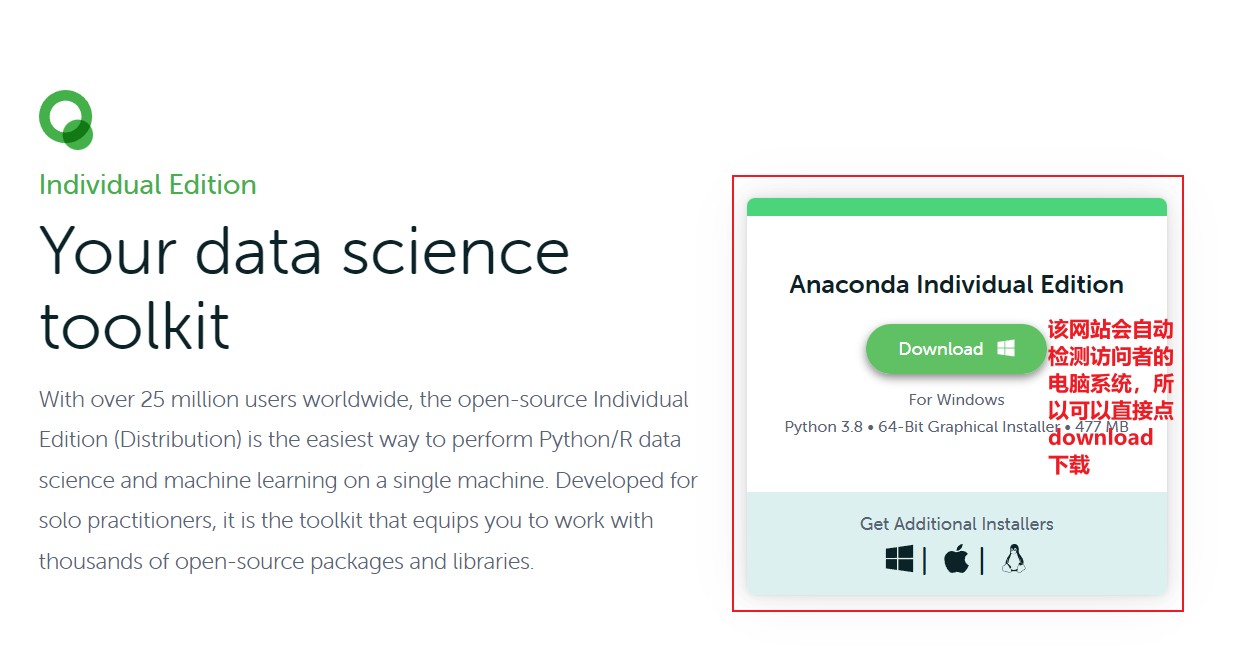Open the Windows additional installer icon

click(899, 560)
